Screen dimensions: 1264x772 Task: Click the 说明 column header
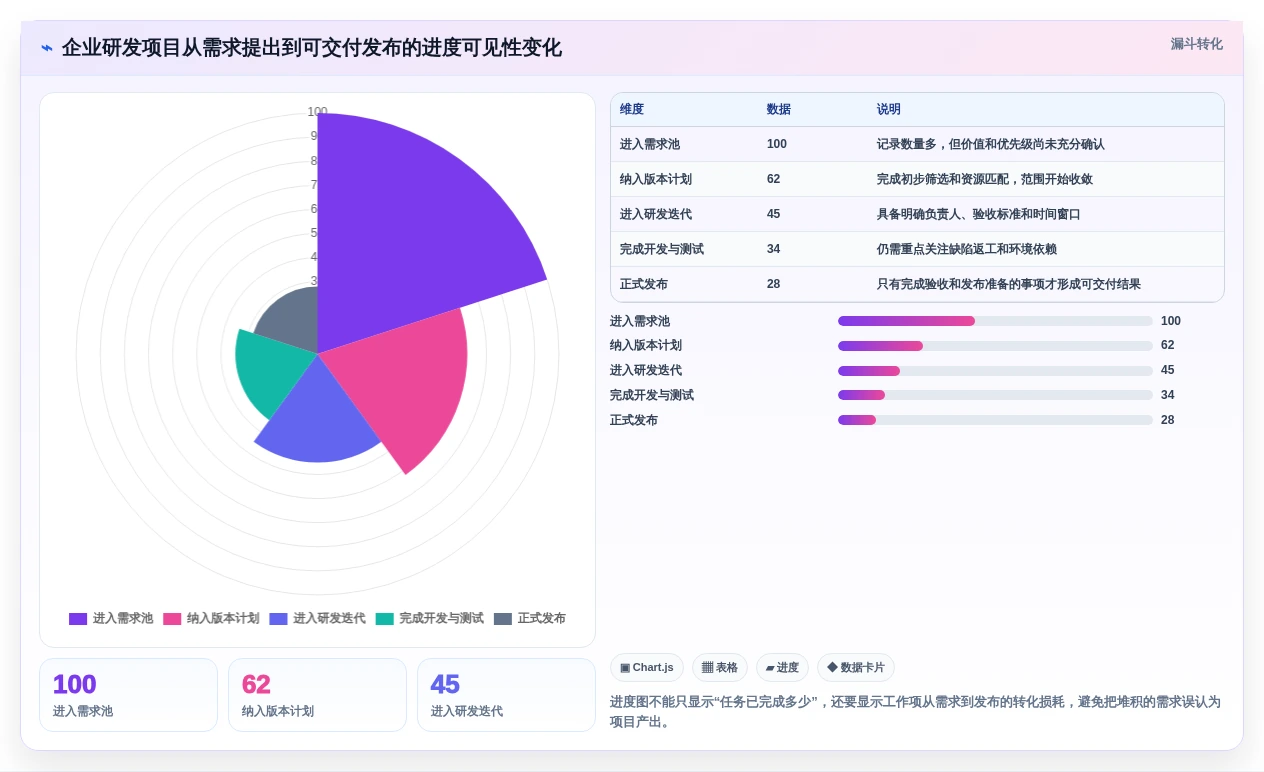(889, 109)
